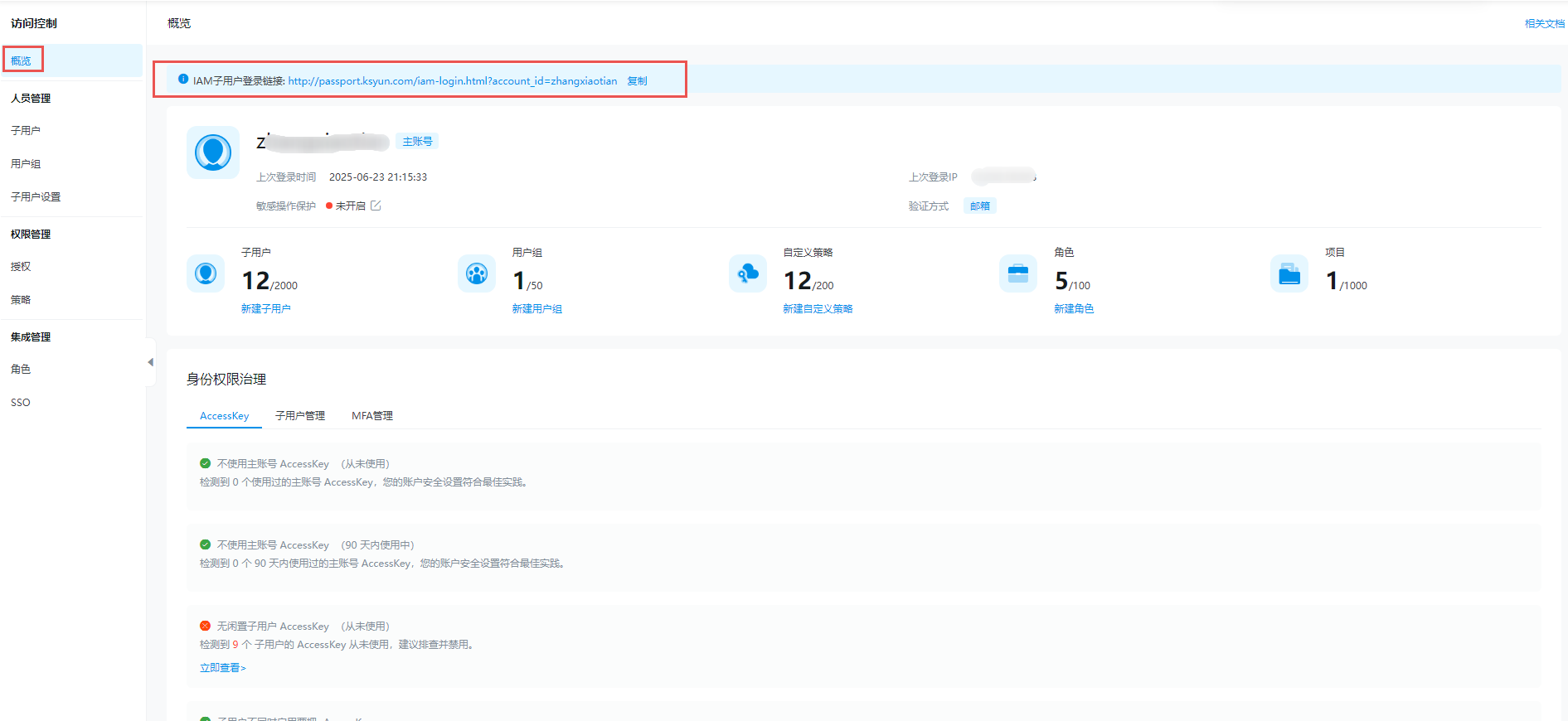Edit sensitive operation protection pencil icon
The height and width of the screenshot is (721, 1568).
click(376, 206)
